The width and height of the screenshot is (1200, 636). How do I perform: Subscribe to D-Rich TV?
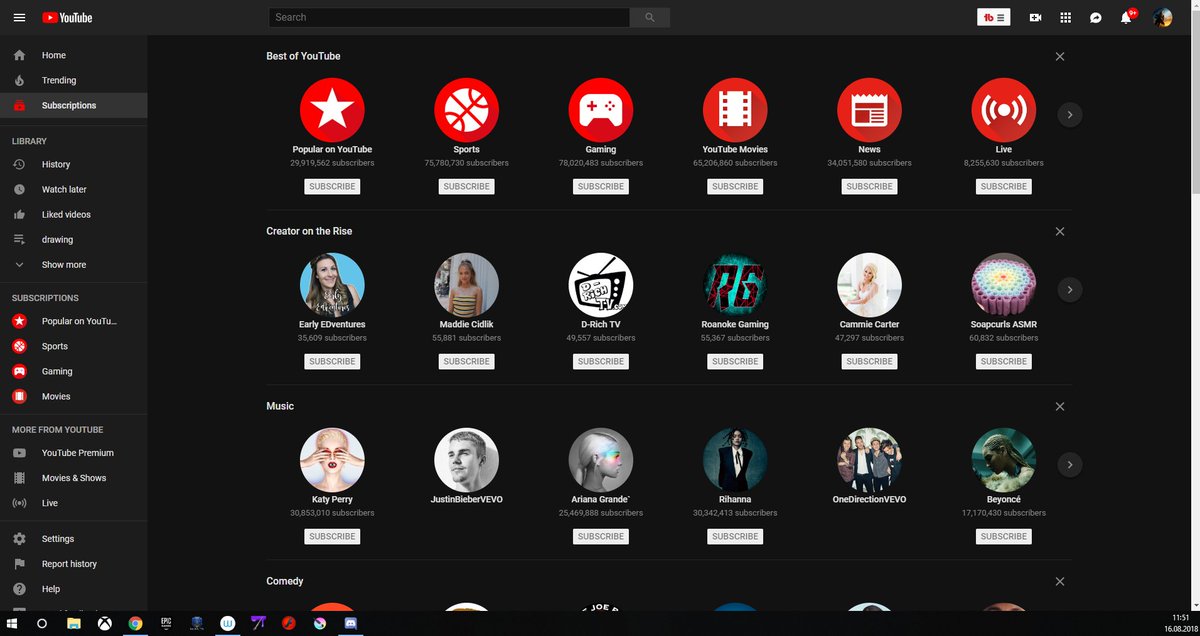(601, 361)
